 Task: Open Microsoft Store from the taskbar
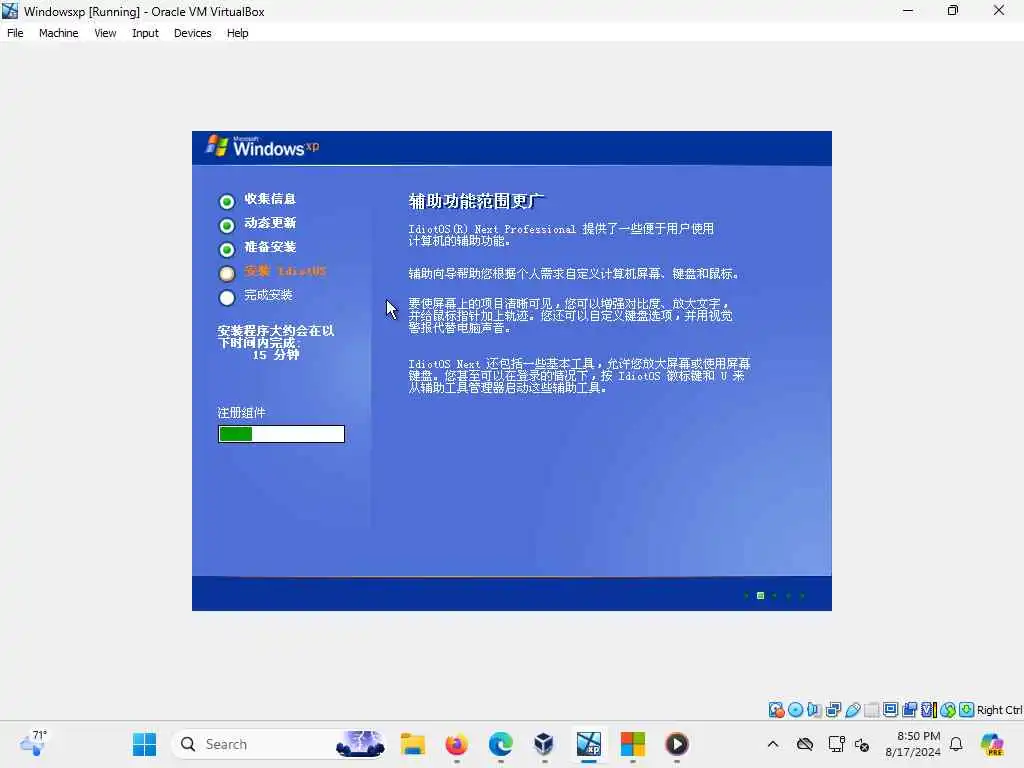pos(632,744)
